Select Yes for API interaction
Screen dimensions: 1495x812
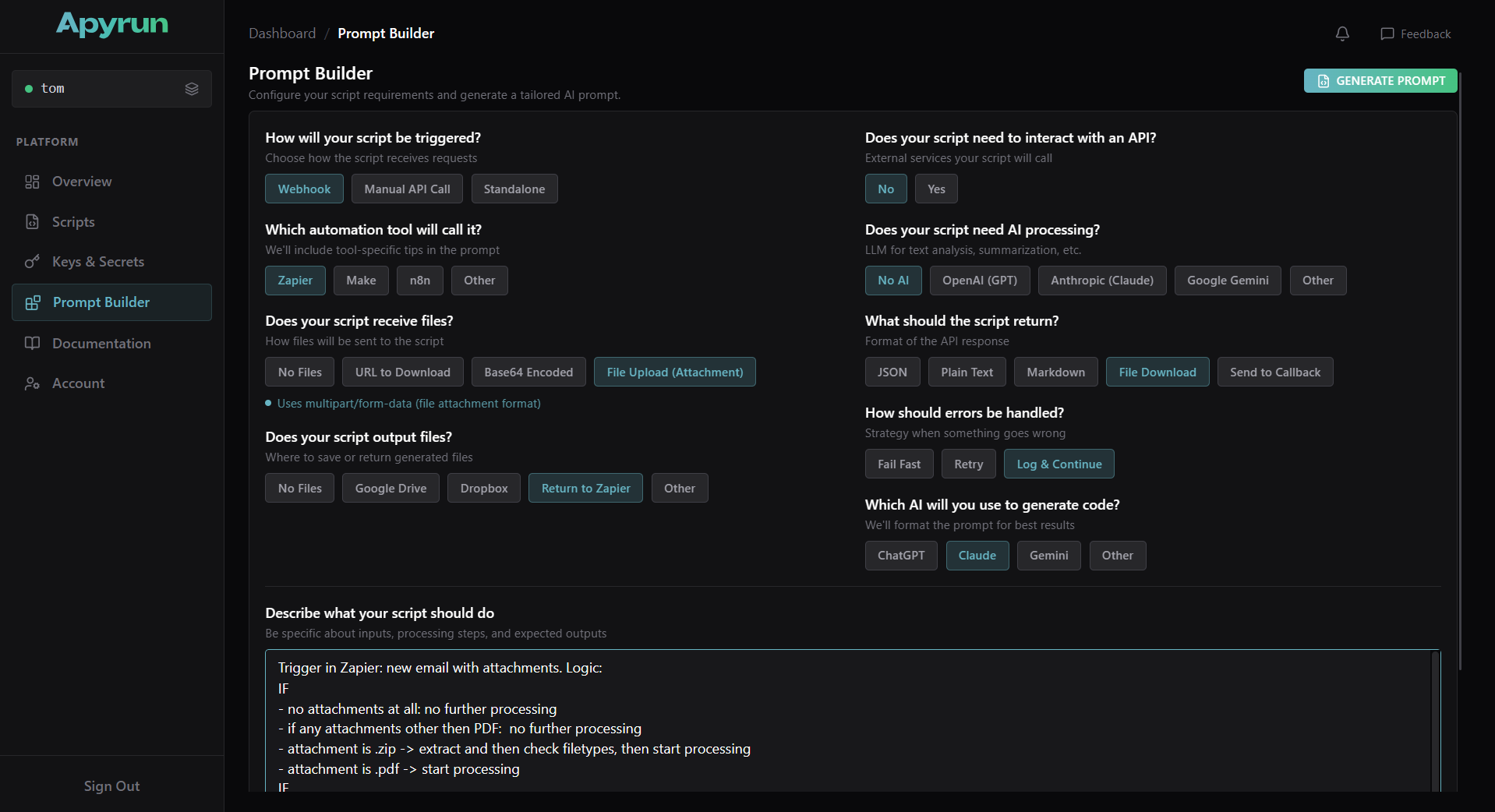tap(935, 189)
